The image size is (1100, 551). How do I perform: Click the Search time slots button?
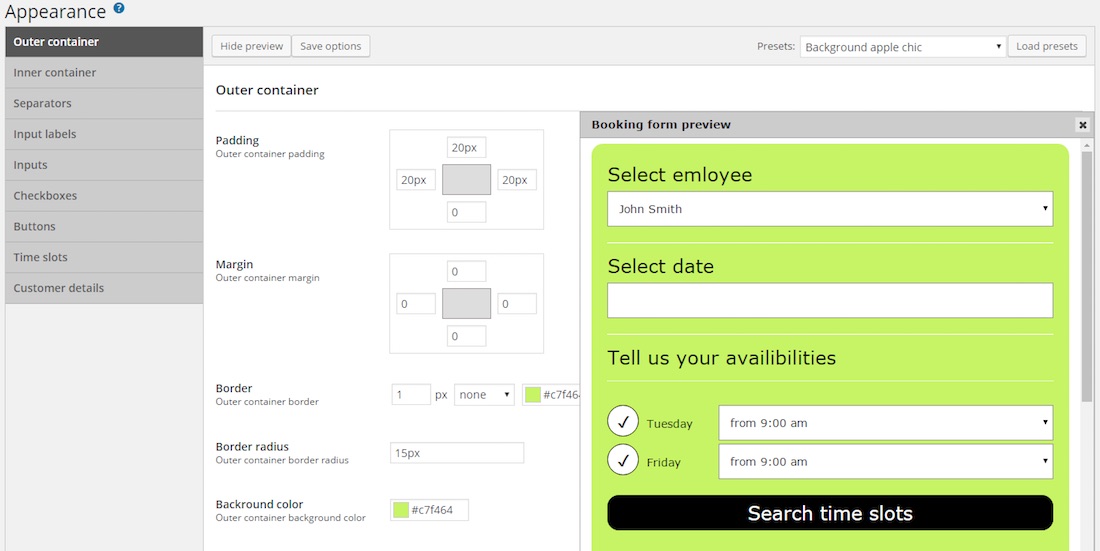[830, 514]
